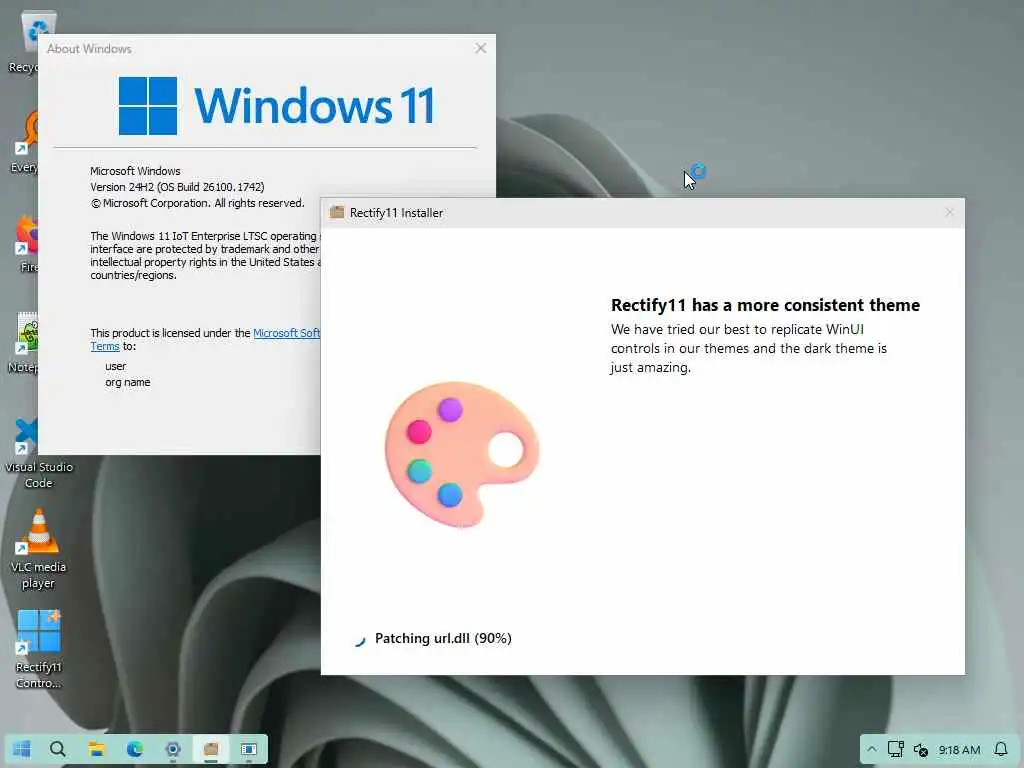Select the Recycle Bin desktop icon
Image resolution: width=1024 pixels, height=768 pixels.
click(24, 40)
